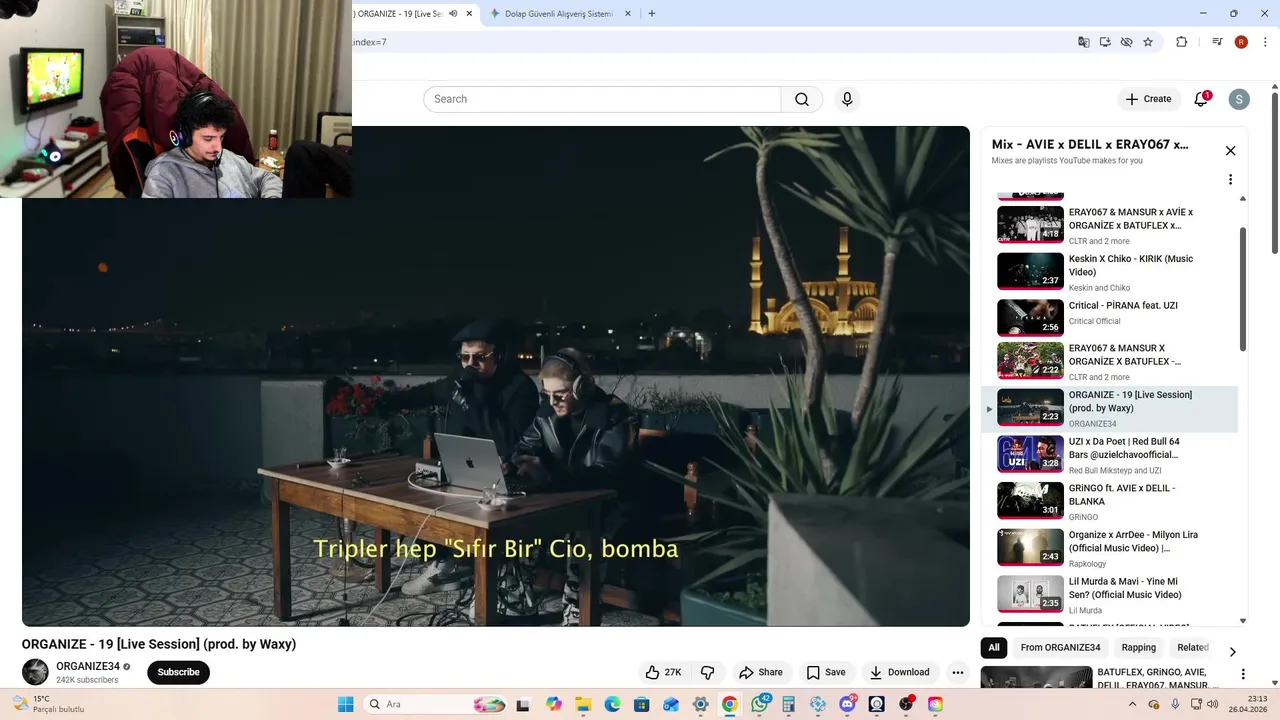The width and height of the screenshot is (1280, 720).
Task: Open Chrome's translate page icon
Action: (x=1083, y=42)
